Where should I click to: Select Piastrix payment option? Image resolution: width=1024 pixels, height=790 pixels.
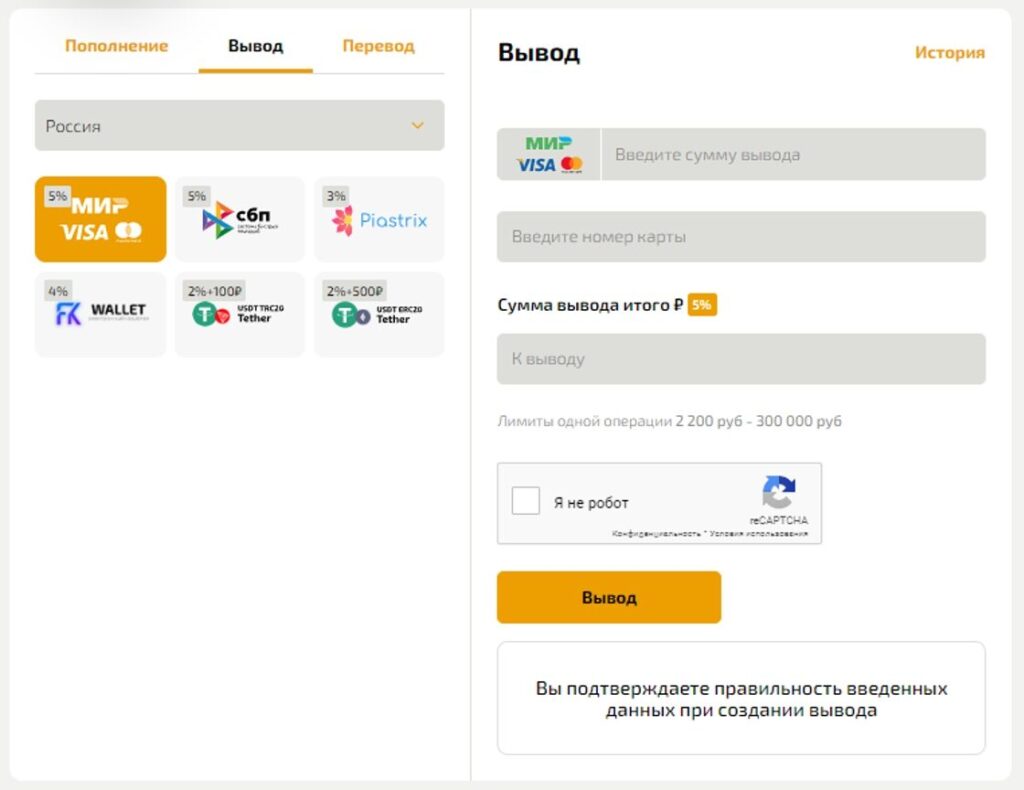point(379,219)
